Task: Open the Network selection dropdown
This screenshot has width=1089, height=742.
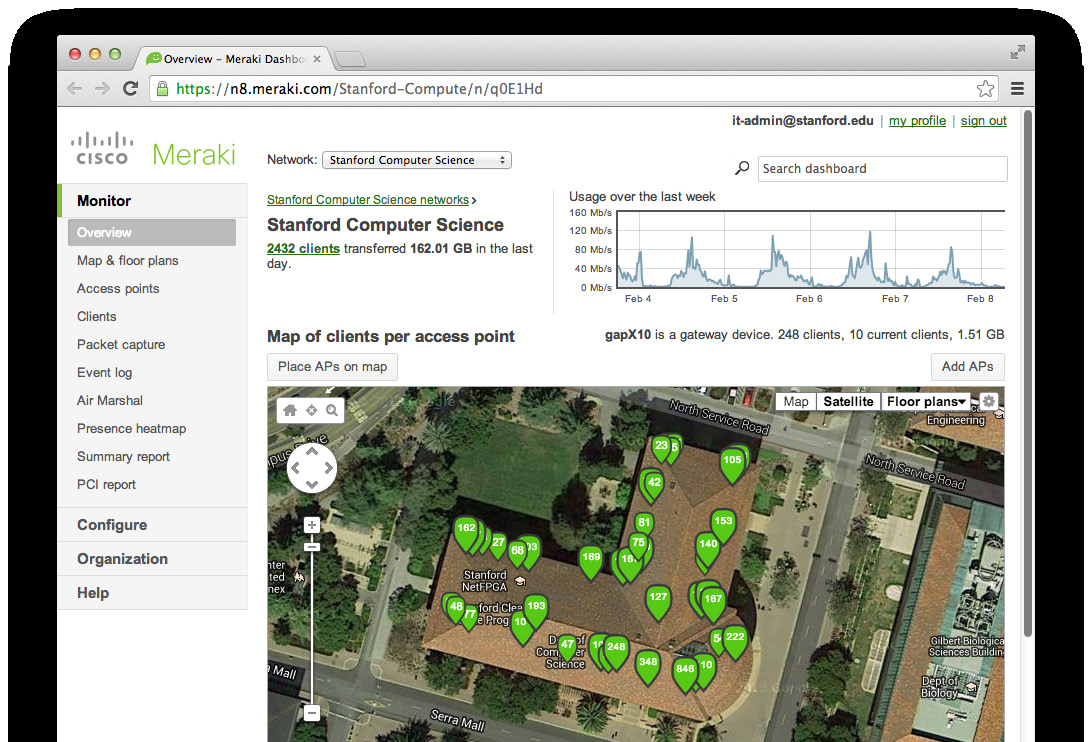Action: [417, 160]
